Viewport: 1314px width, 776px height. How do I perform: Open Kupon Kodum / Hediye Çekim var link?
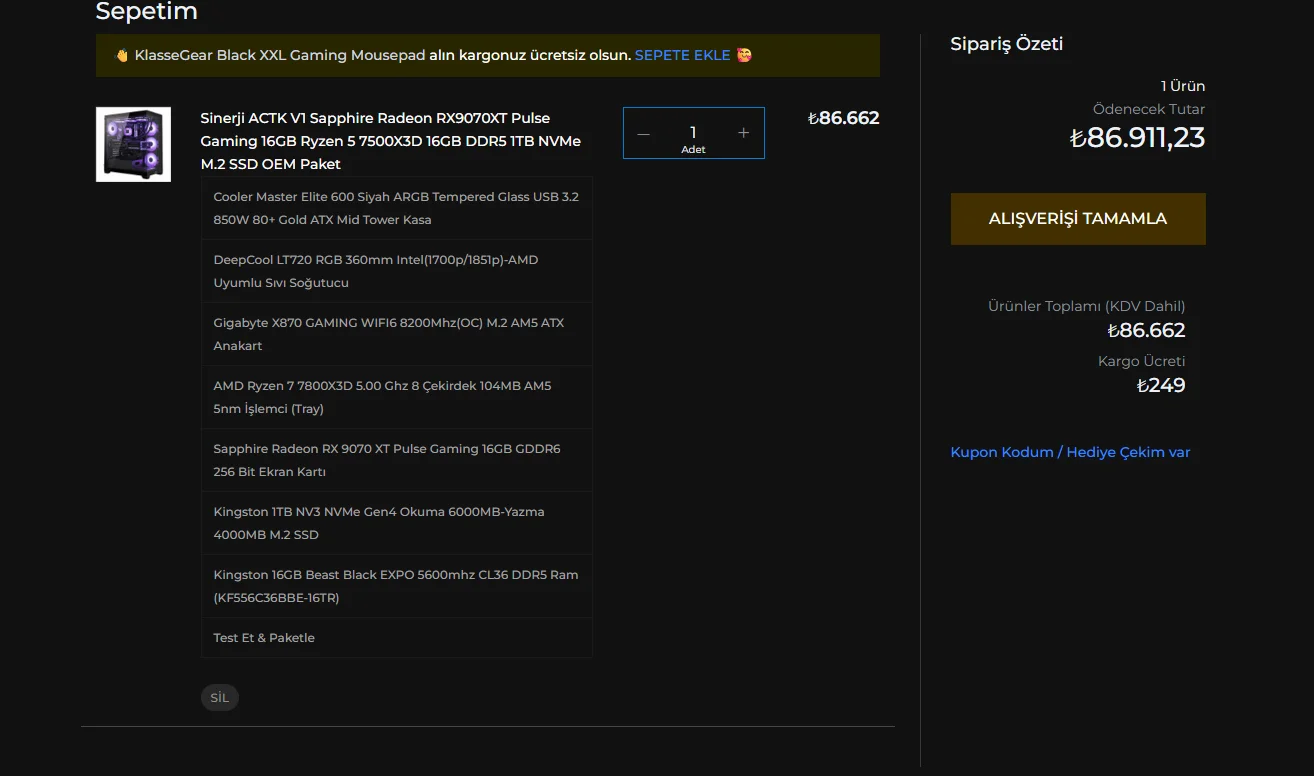tap(1070, 452)
